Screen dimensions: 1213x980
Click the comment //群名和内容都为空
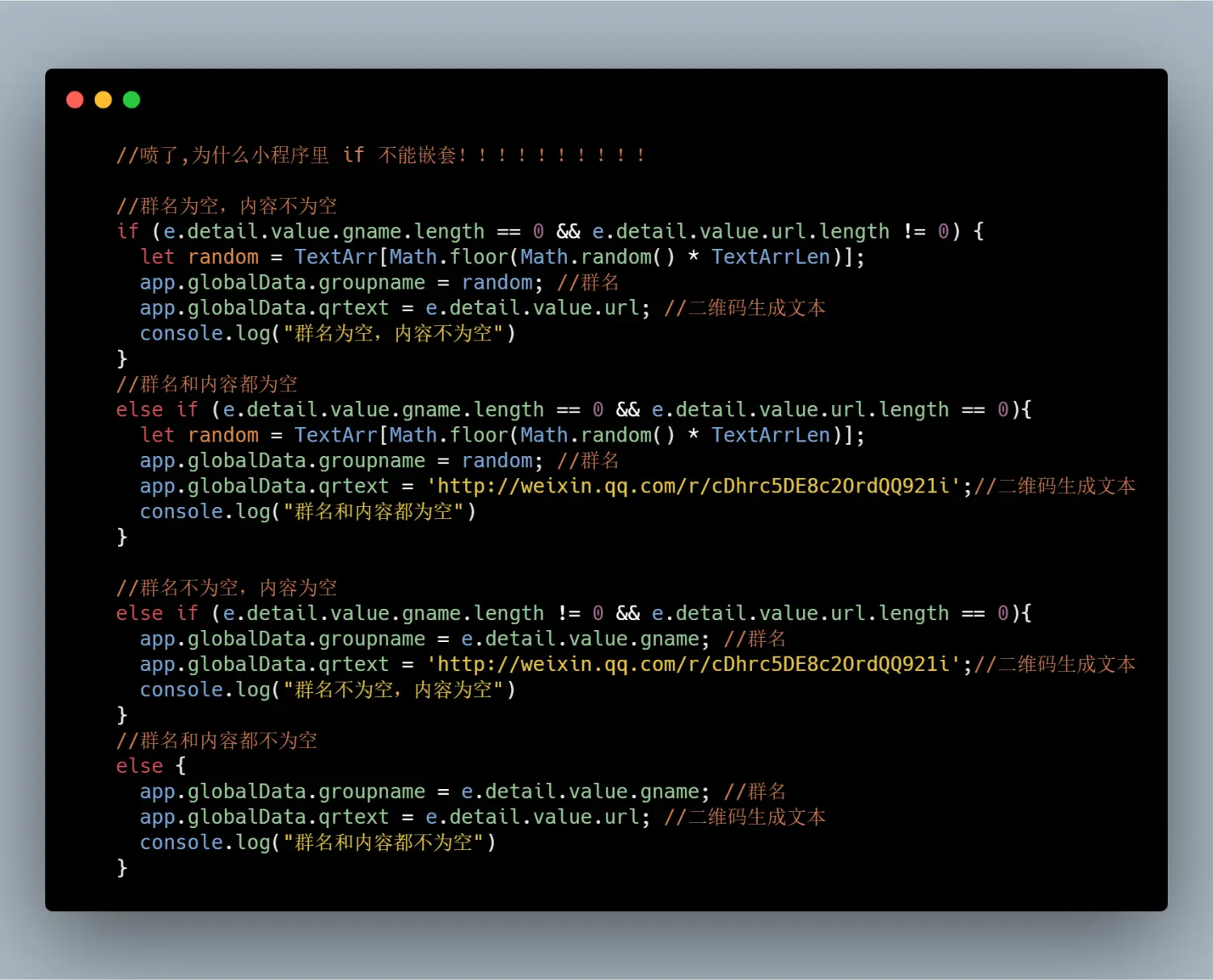point(207,384)
